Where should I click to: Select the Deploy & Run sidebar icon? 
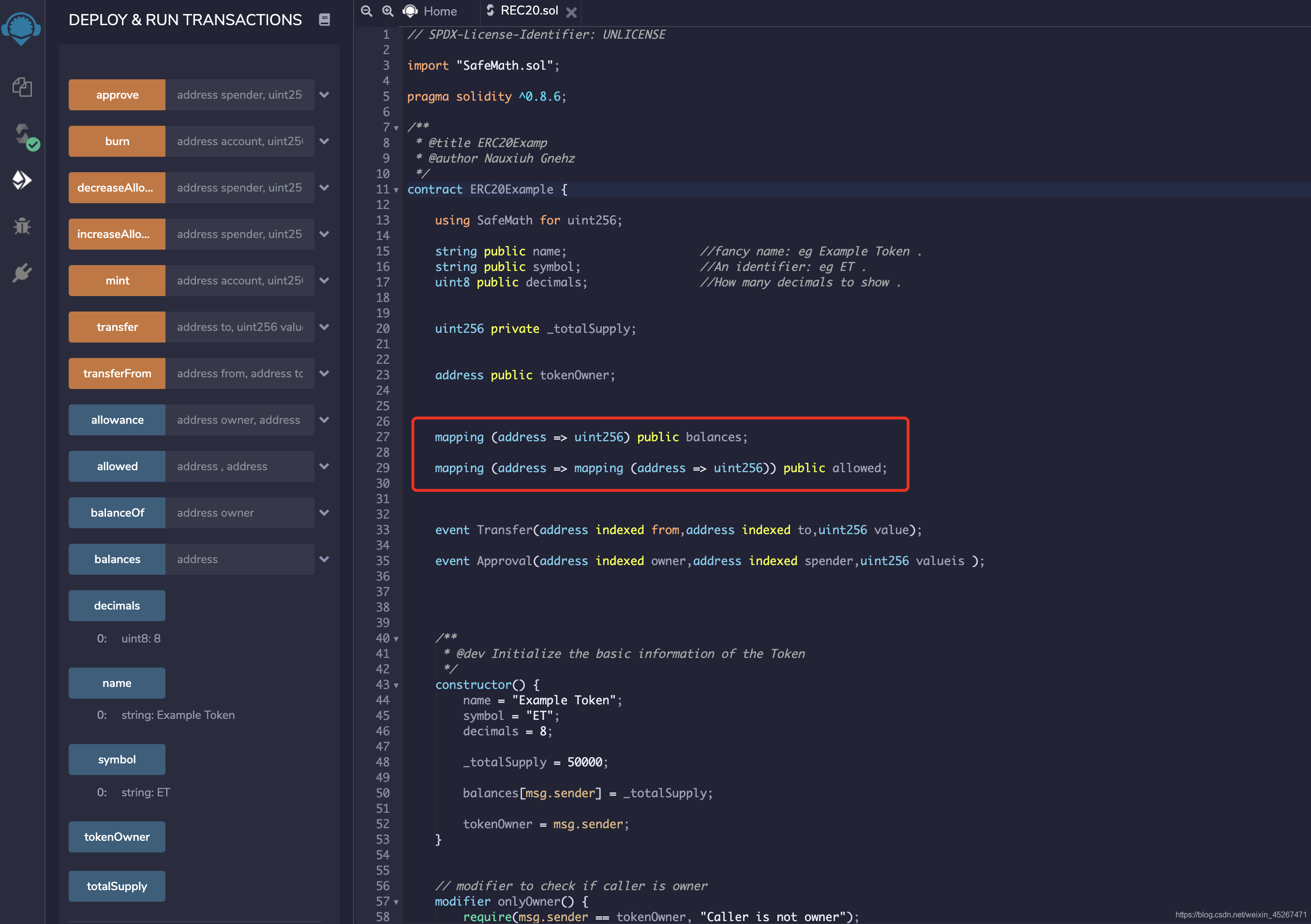22,180
